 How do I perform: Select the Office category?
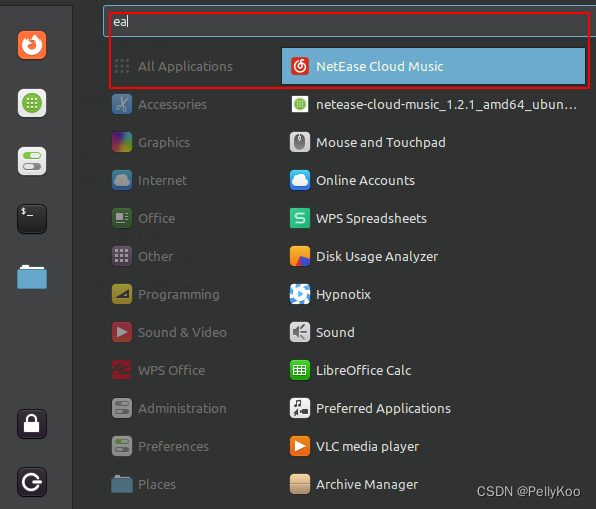tap(157, 219)
